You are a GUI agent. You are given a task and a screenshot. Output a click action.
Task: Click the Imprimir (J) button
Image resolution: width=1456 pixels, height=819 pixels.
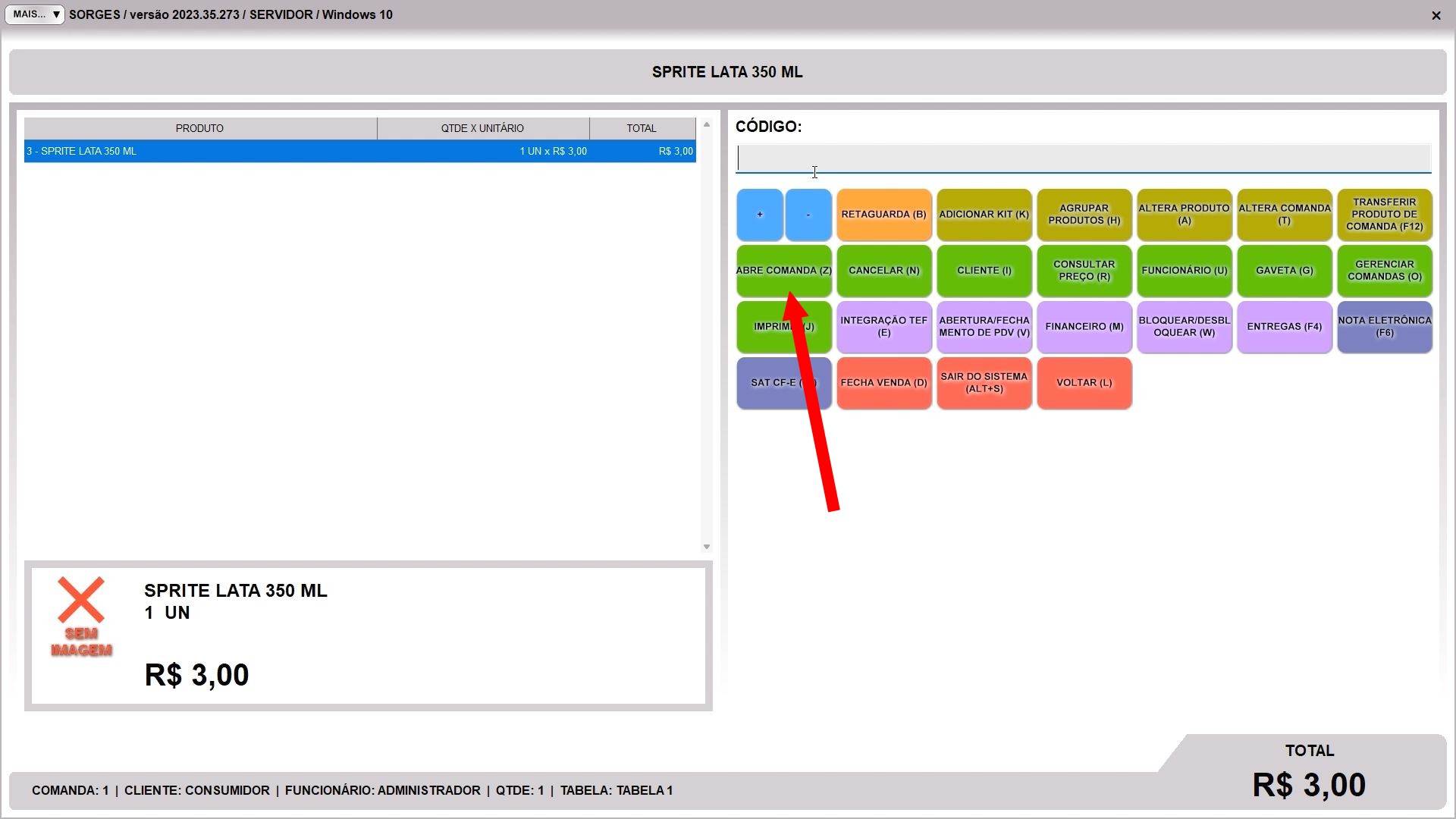pos(784,327)
